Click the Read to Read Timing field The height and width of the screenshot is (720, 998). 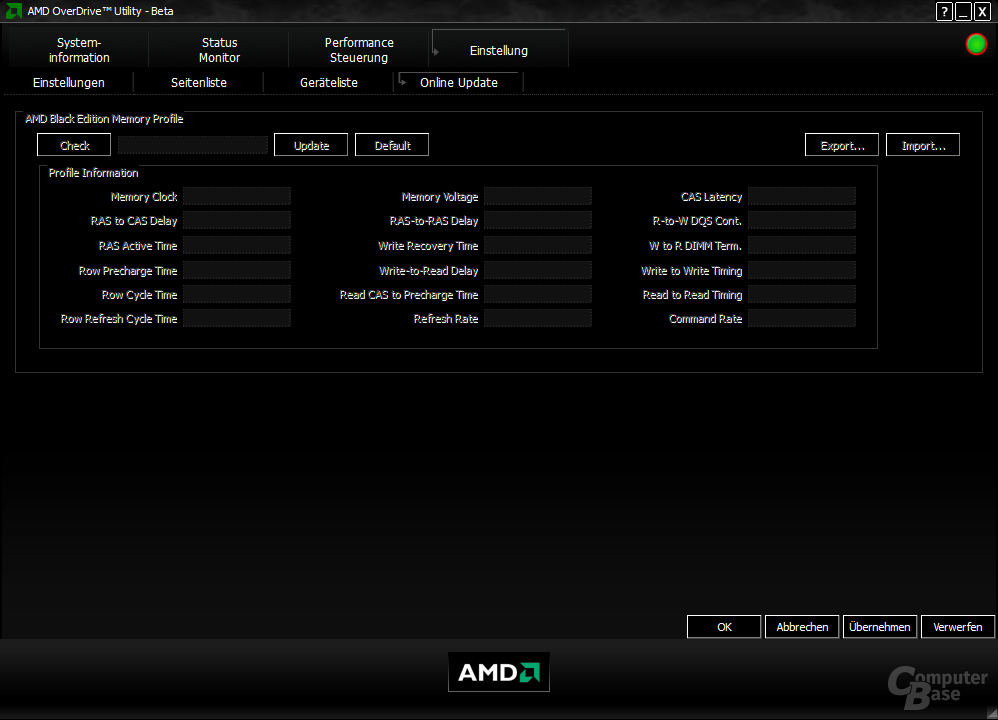pyautogui.click(x=802, y=294)
